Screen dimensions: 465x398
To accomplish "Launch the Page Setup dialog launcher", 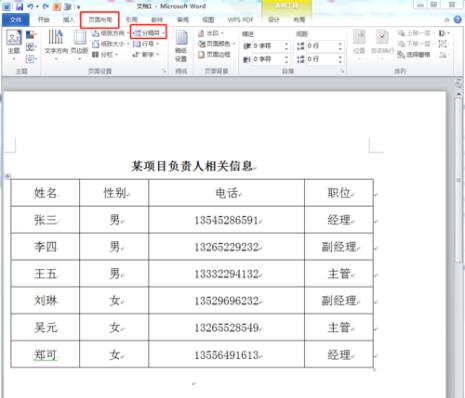I will click(x=164, y=71).
